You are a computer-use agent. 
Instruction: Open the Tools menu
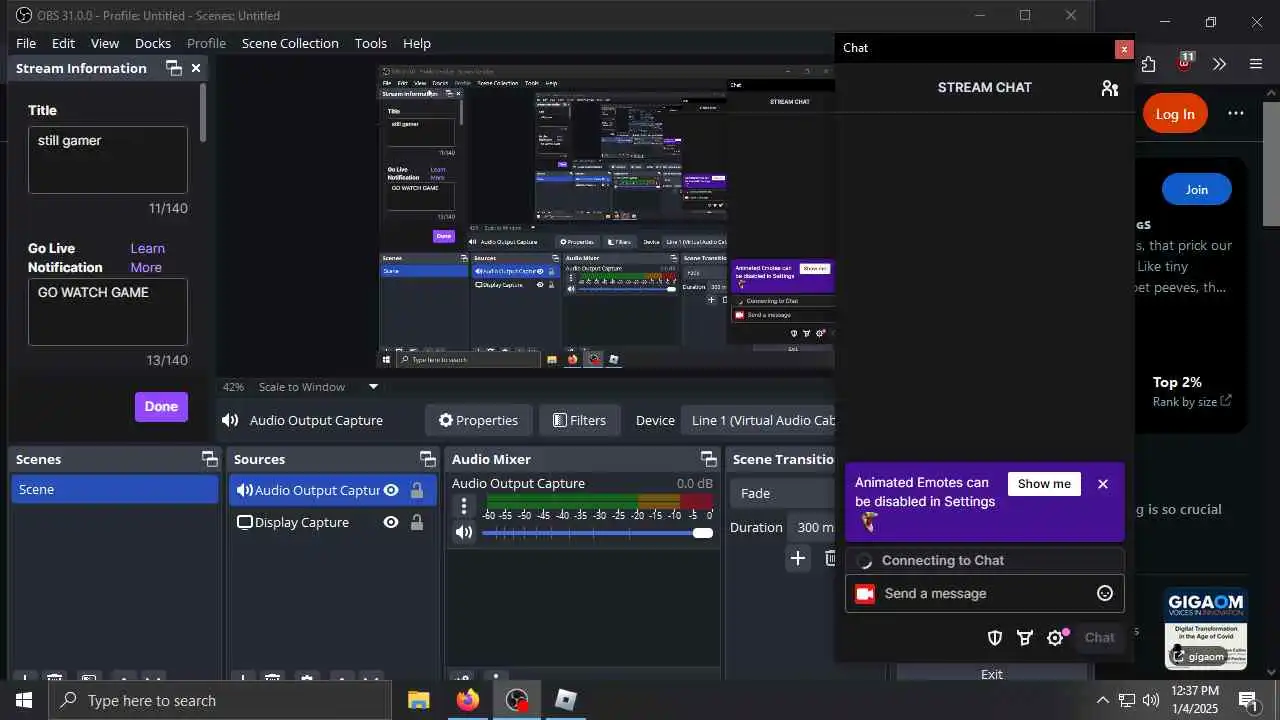(x=371, y=43)
